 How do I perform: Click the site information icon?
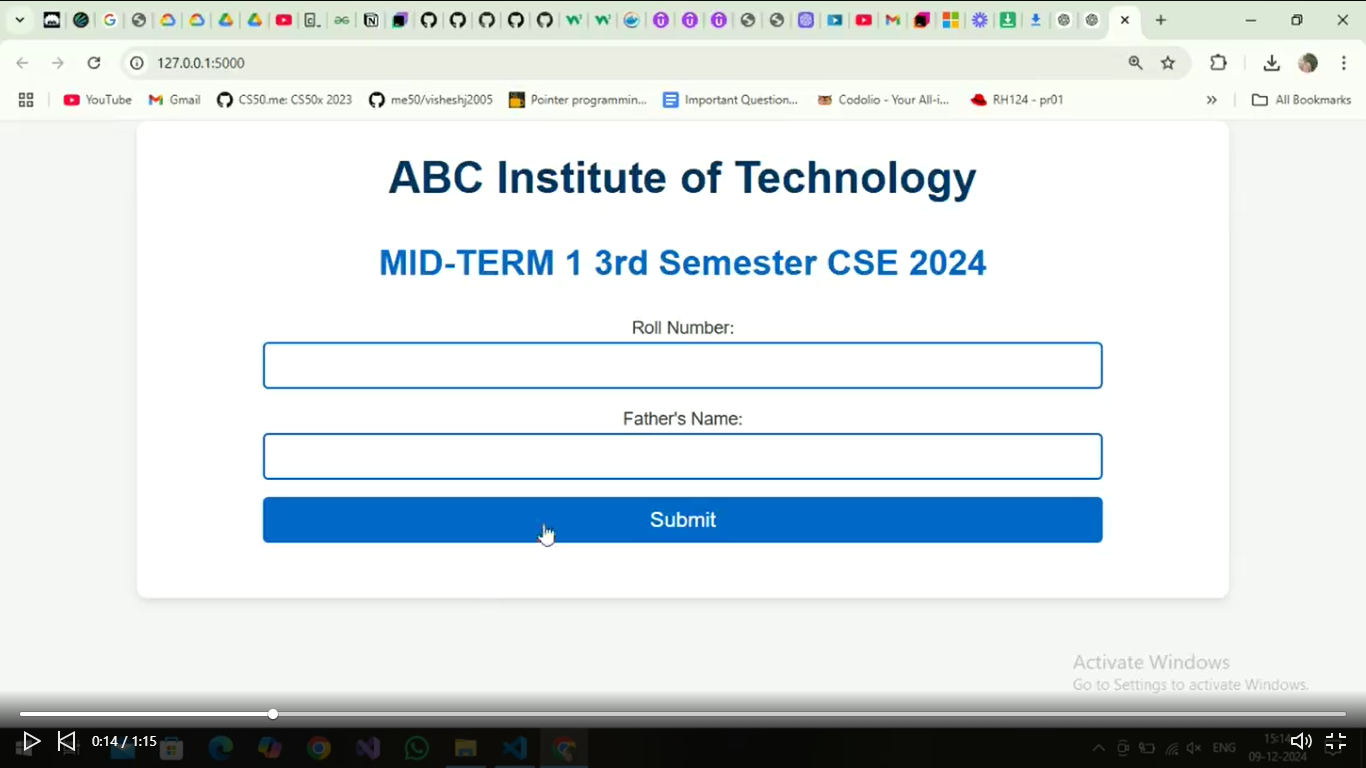(x=137, y=63)
